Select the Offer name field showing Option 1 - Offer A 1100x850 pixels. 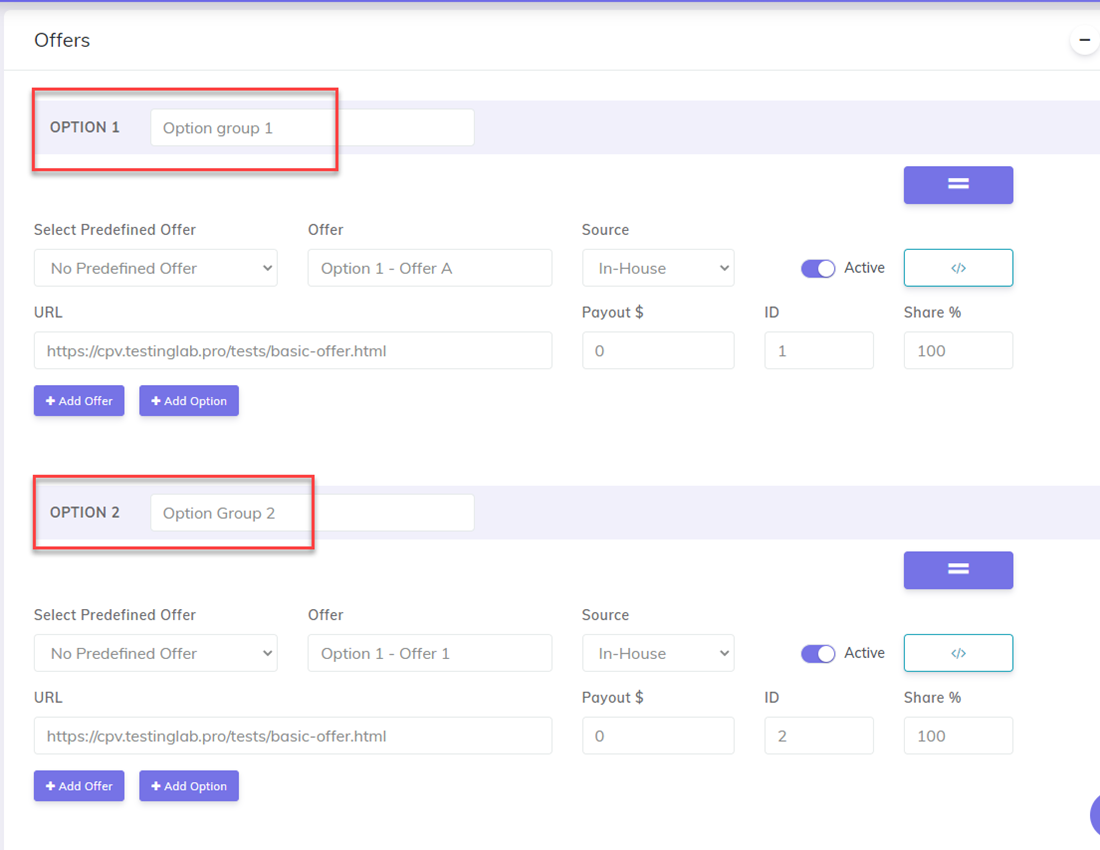pyautogui.click(x=429, y=267)
